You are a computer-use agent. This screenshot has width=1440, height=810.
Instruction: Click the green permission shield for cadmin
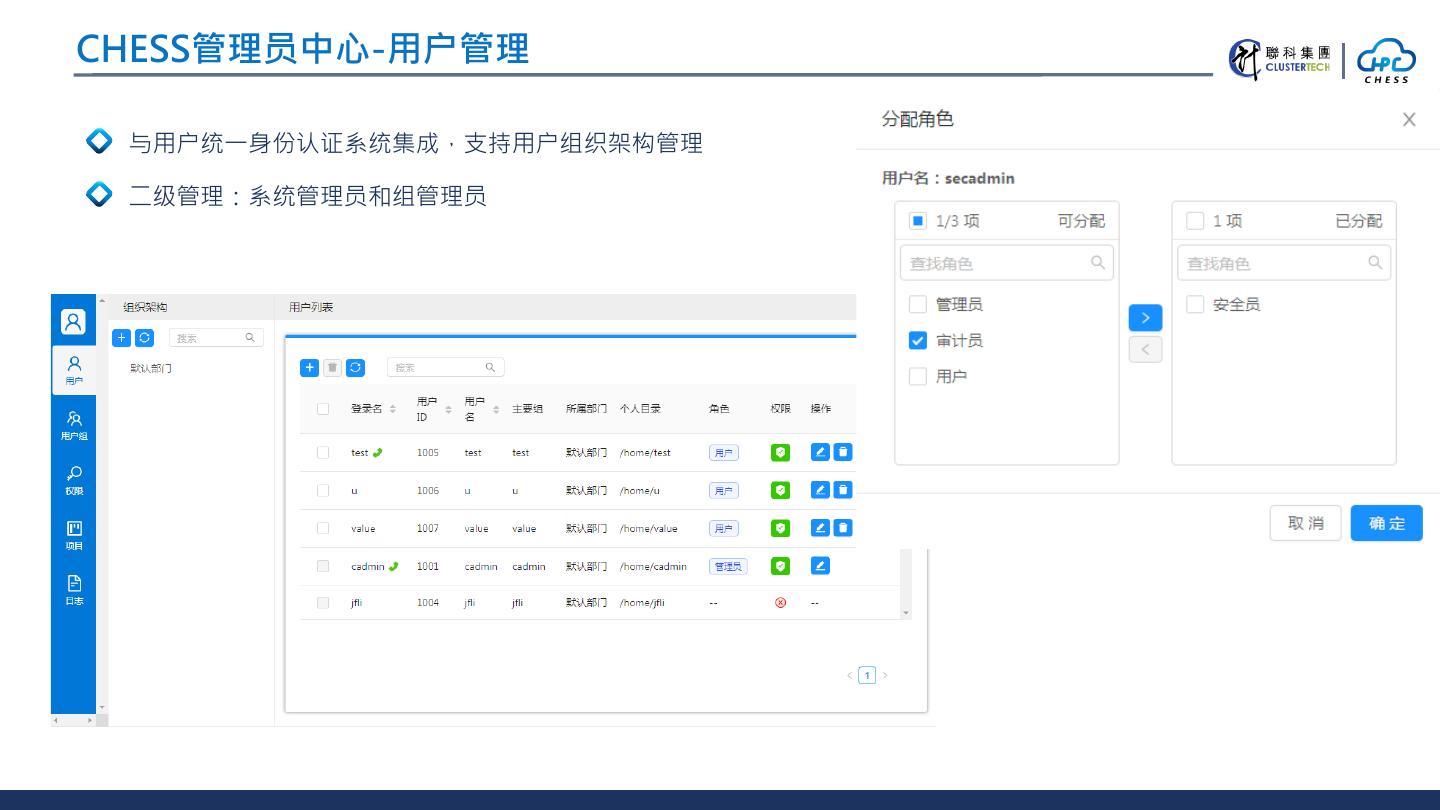pyautogui.click(x=781, y=566)
